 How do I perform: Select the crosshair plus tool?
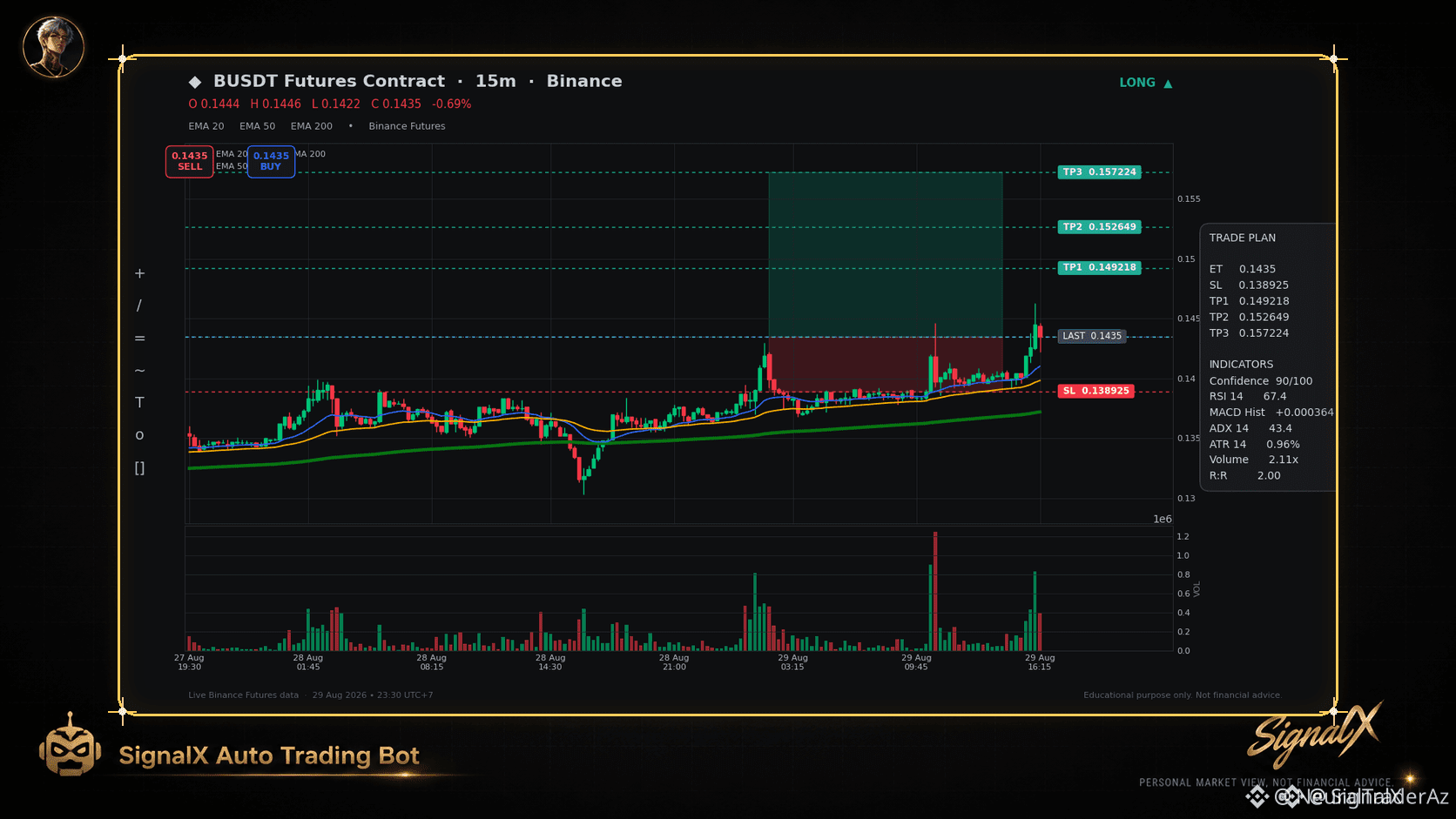139,273
